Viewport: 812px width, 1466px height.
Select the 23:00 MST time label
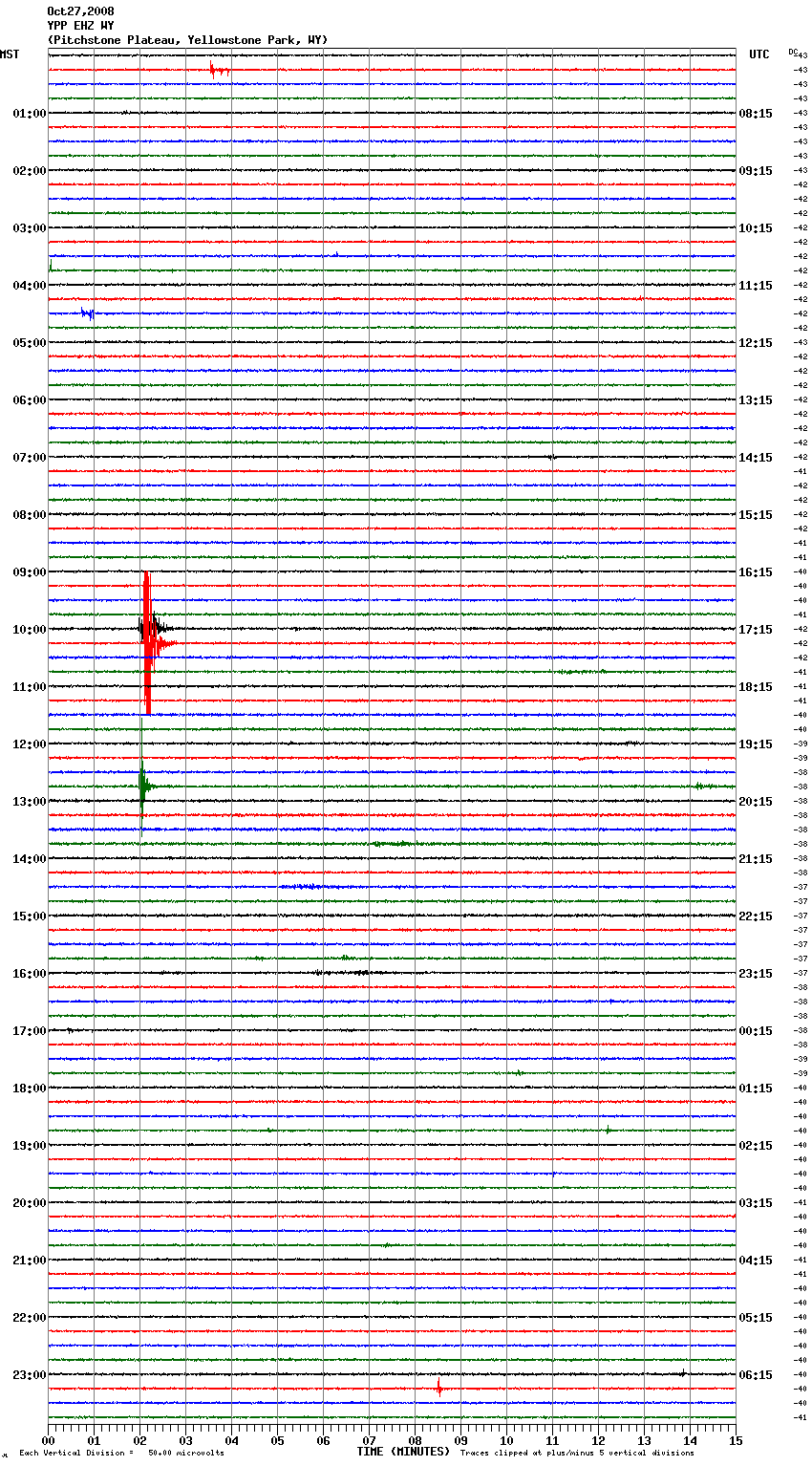(30, 1375)
